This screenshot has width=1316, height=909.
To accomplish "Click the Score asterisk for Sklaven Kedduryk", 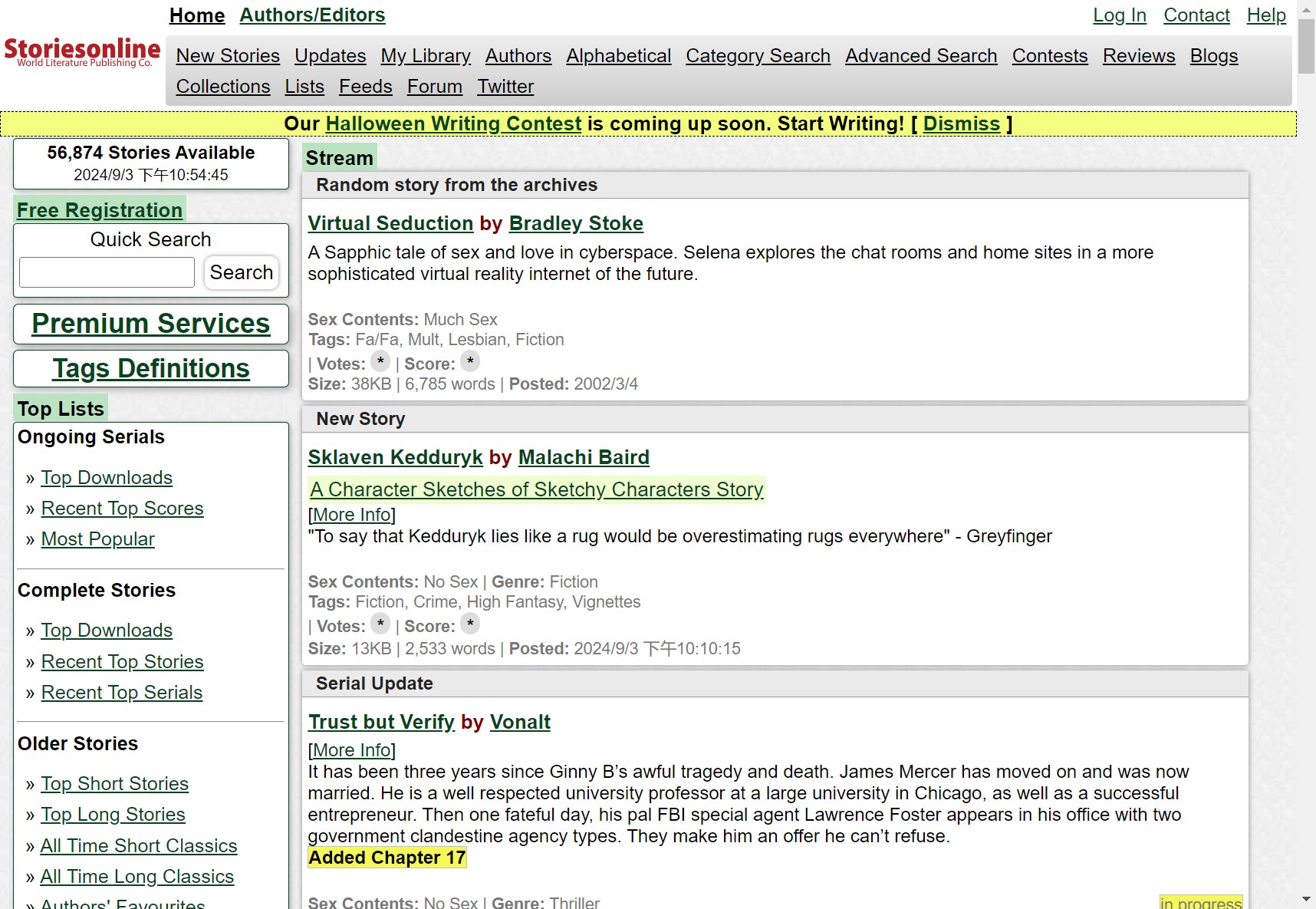I will coord(470,624).
